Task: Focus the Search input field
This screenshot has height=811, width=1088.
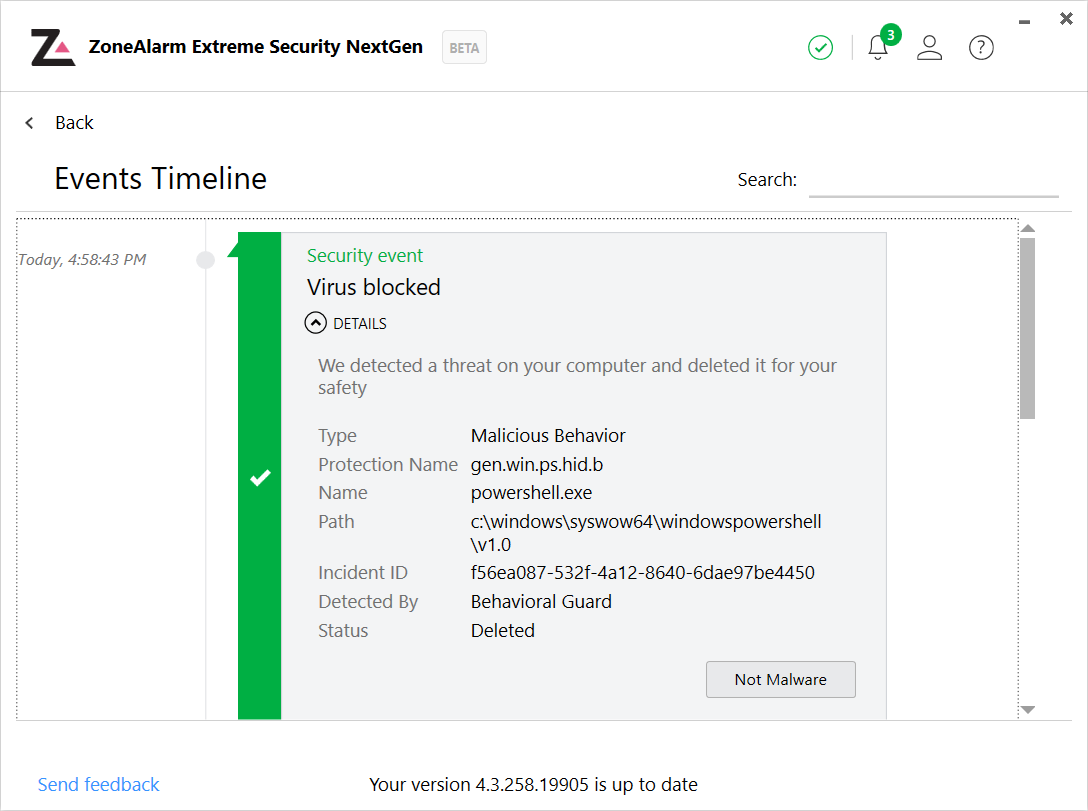Action: tap(933, 181)
